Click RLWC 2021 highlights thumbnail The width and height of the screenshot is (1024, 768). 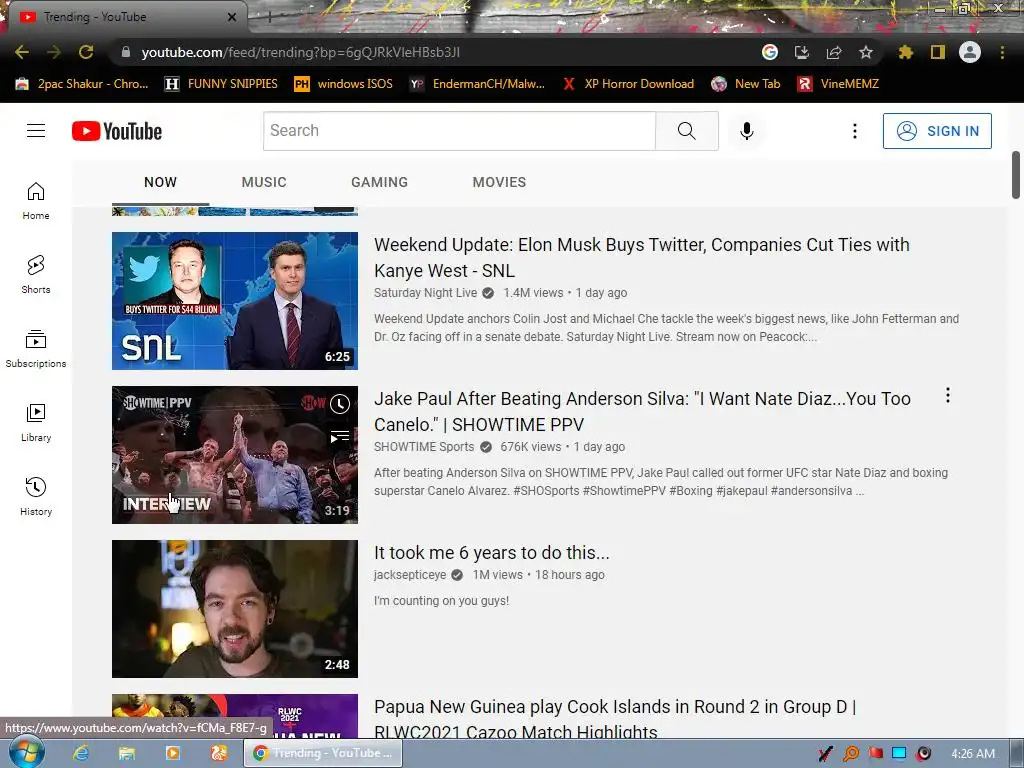[234, 716]
